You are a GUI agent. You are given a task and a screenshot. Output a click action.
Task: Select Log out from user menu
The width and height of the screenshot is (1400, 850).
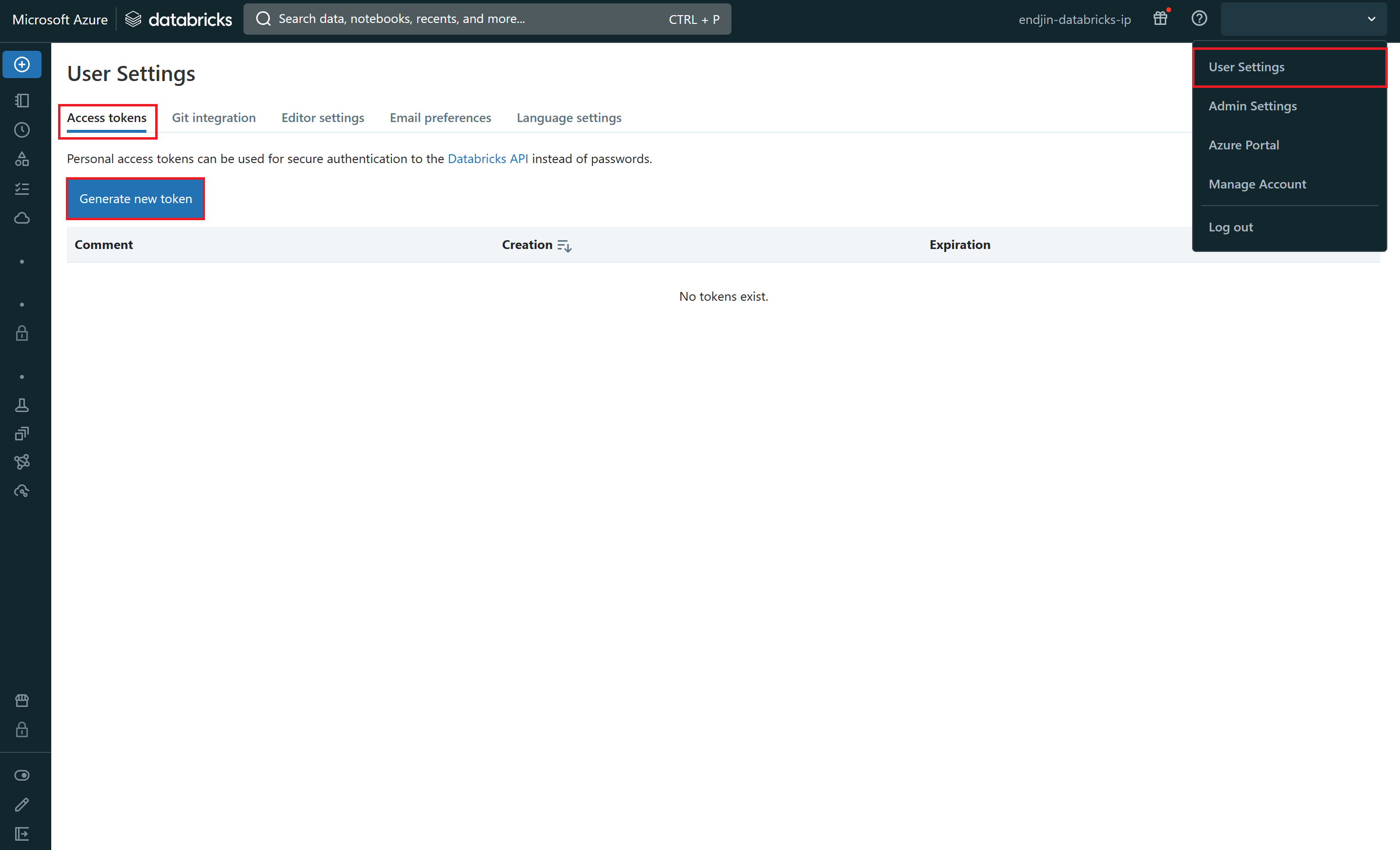(1232, 227)
